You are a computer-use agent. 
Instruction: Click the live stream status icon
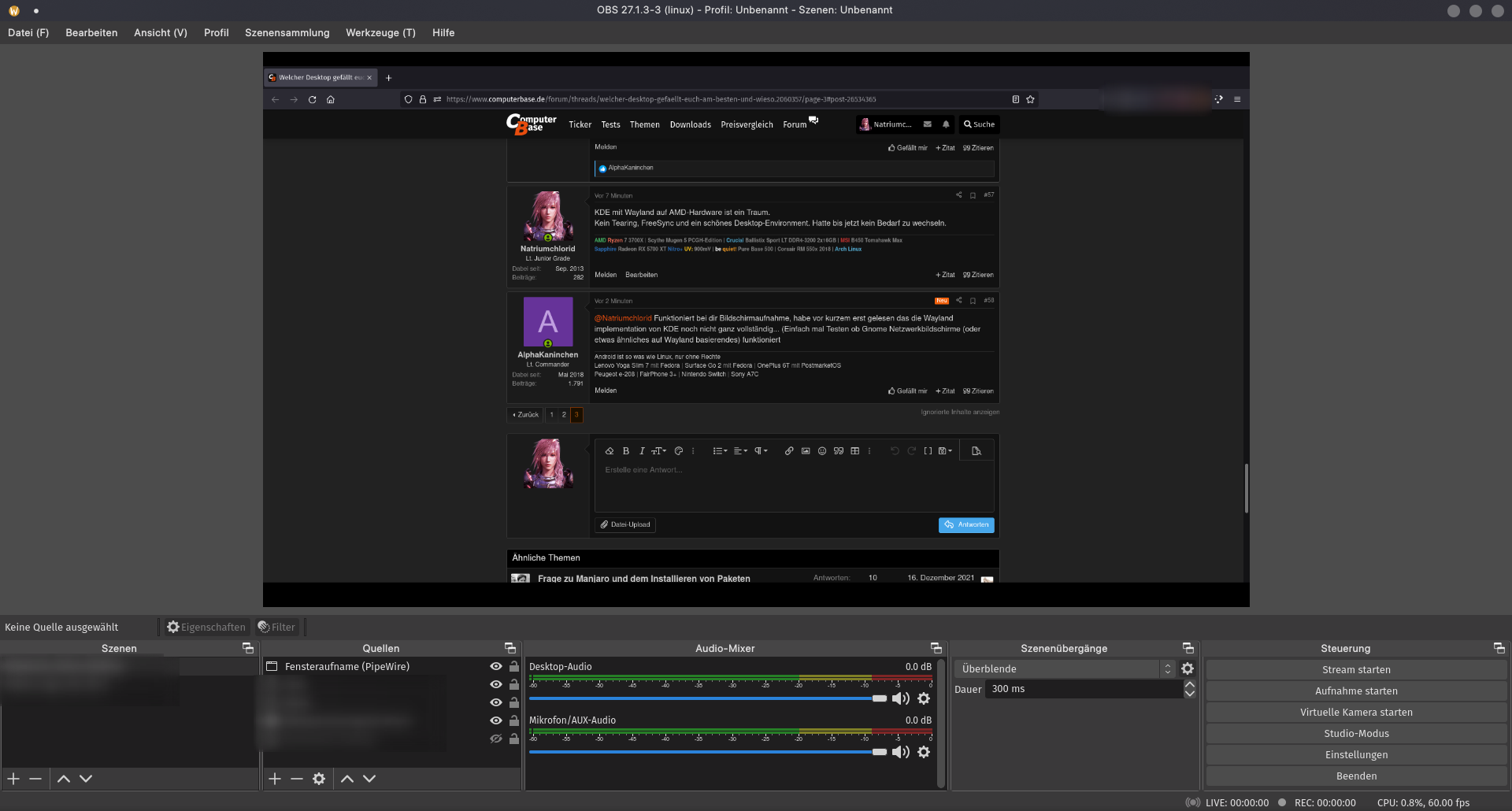click(1192, 802)
